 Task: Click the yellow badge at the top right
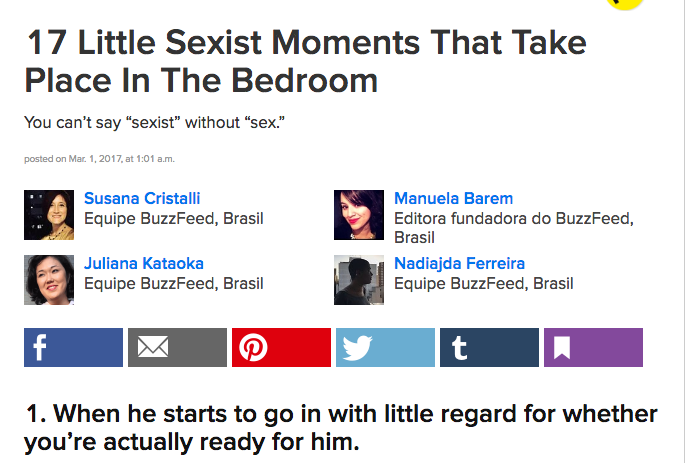(x=625, y=4)
